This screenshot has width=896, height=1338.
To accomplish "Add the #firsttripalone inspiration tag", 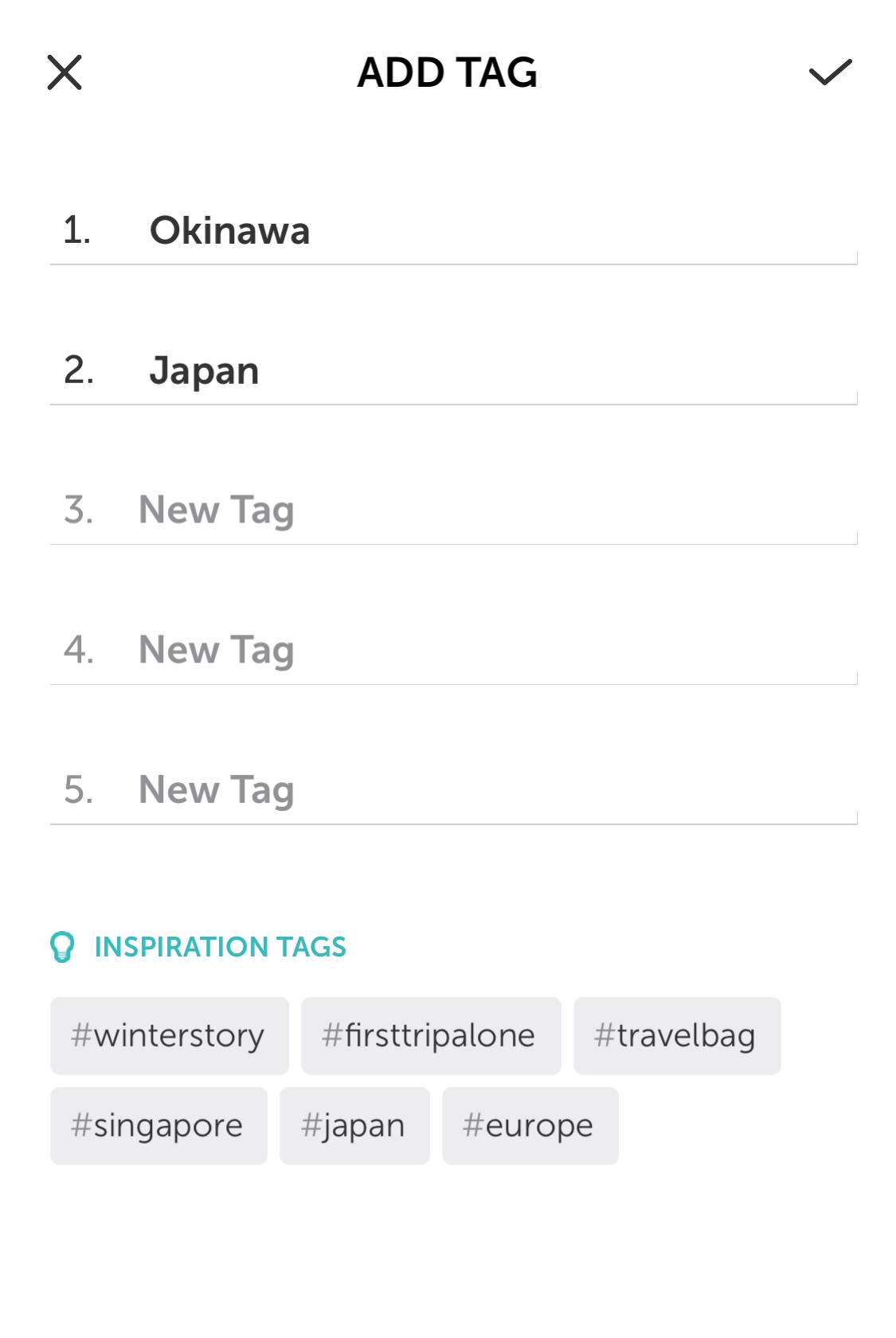I will pyautogui.click(x=430, y=1035).
